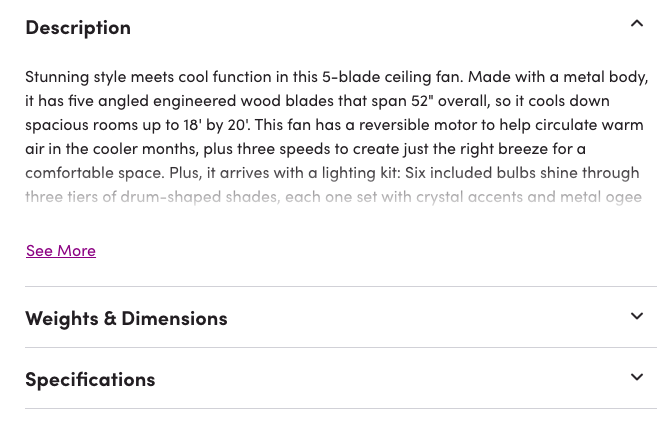
Task: Click the See More link
Action: pos(61,250)
